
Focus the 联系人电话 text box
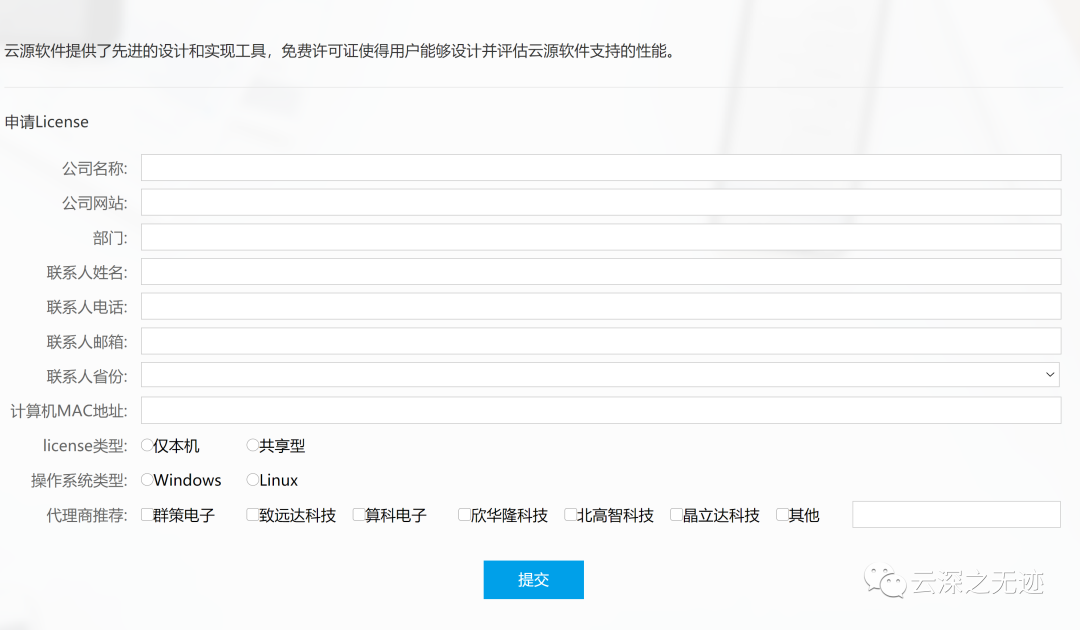[x=601, y=306]
